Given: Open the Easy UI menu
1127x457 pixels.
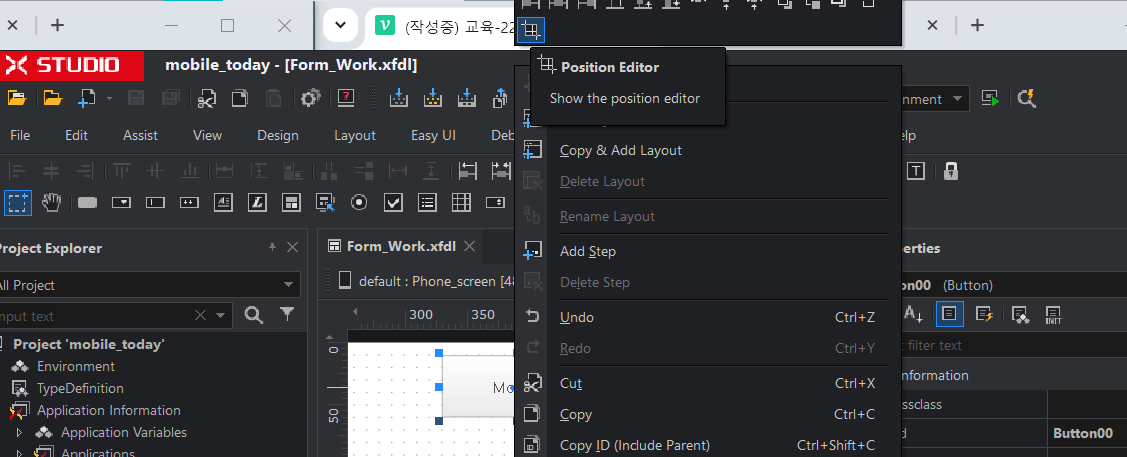Looking at the screenshot, I should click(433, 135).
